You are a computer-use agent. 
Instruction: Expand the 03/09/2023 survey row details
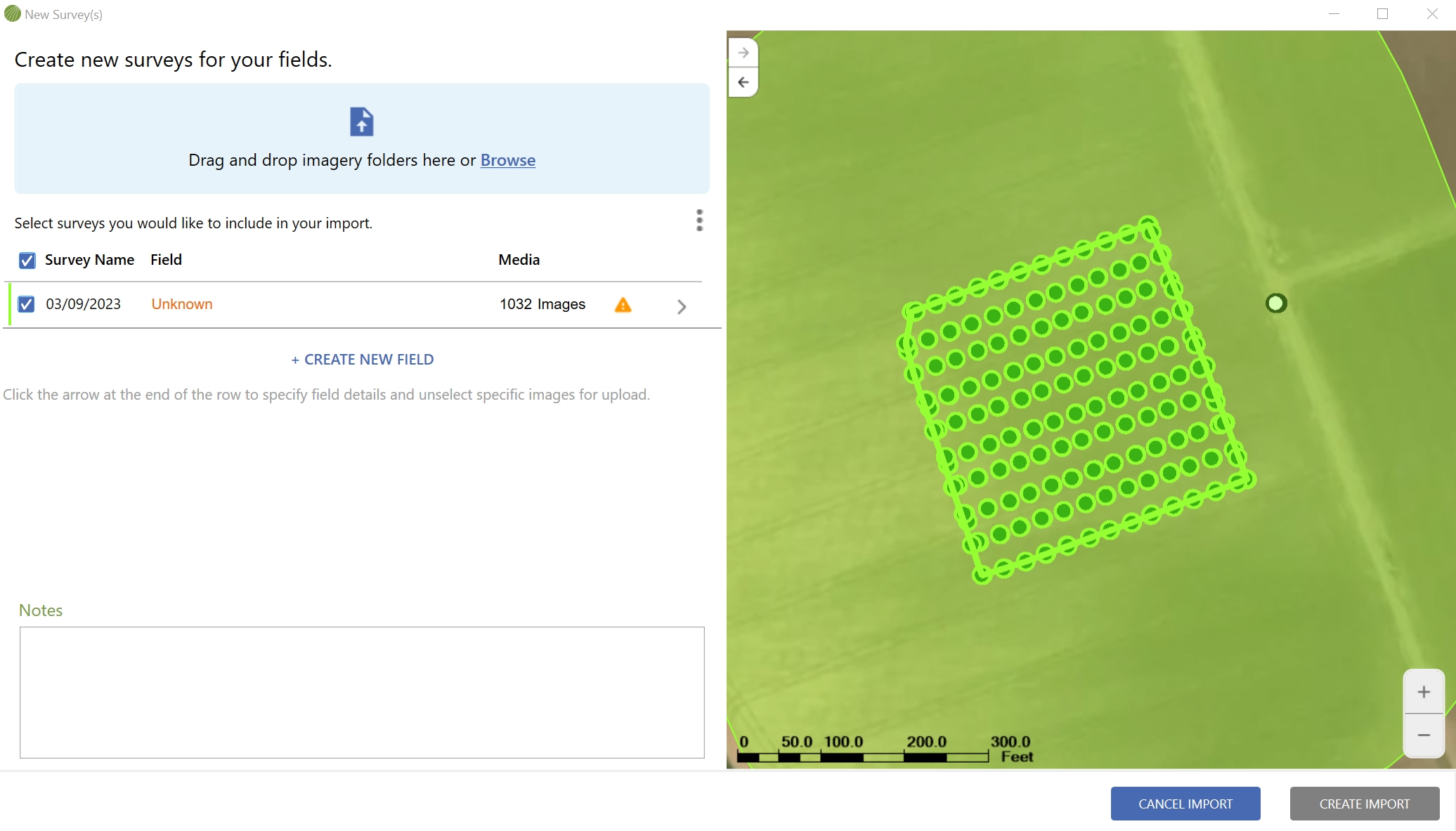click(681, 307)
